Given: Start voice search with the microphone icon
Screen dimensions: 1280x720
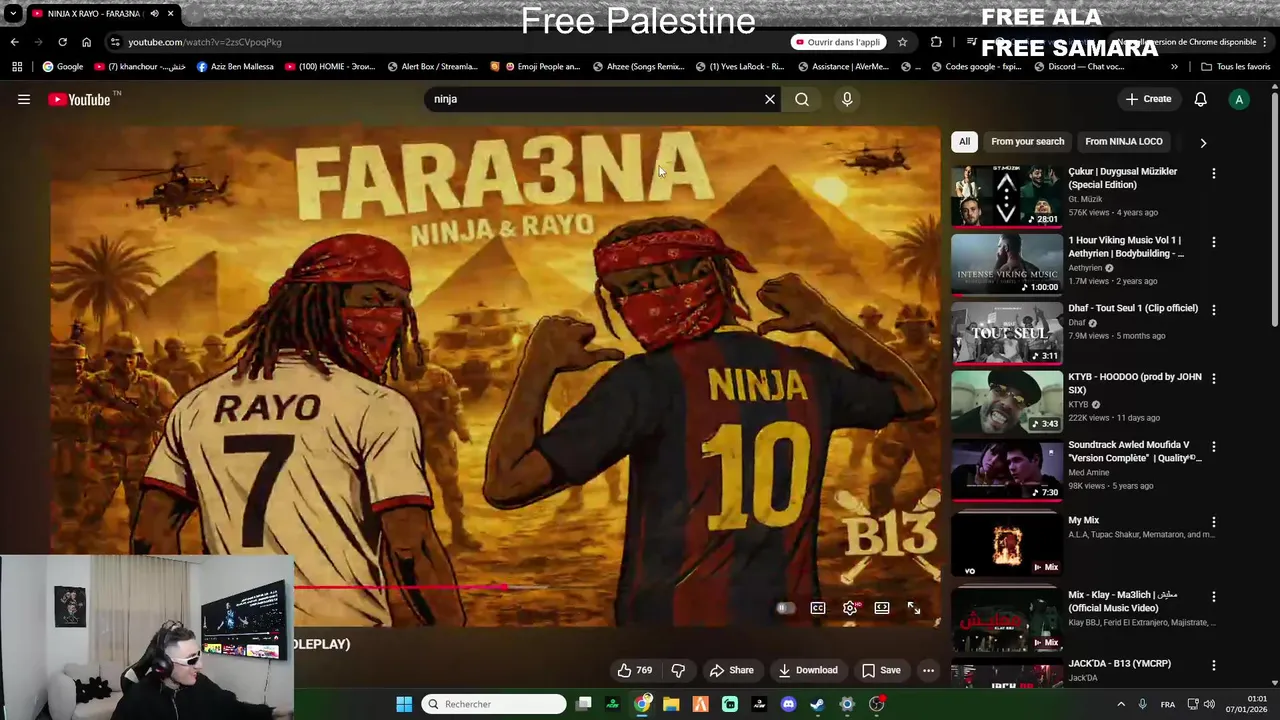Looking at the screenshot, I should point(847,99).
